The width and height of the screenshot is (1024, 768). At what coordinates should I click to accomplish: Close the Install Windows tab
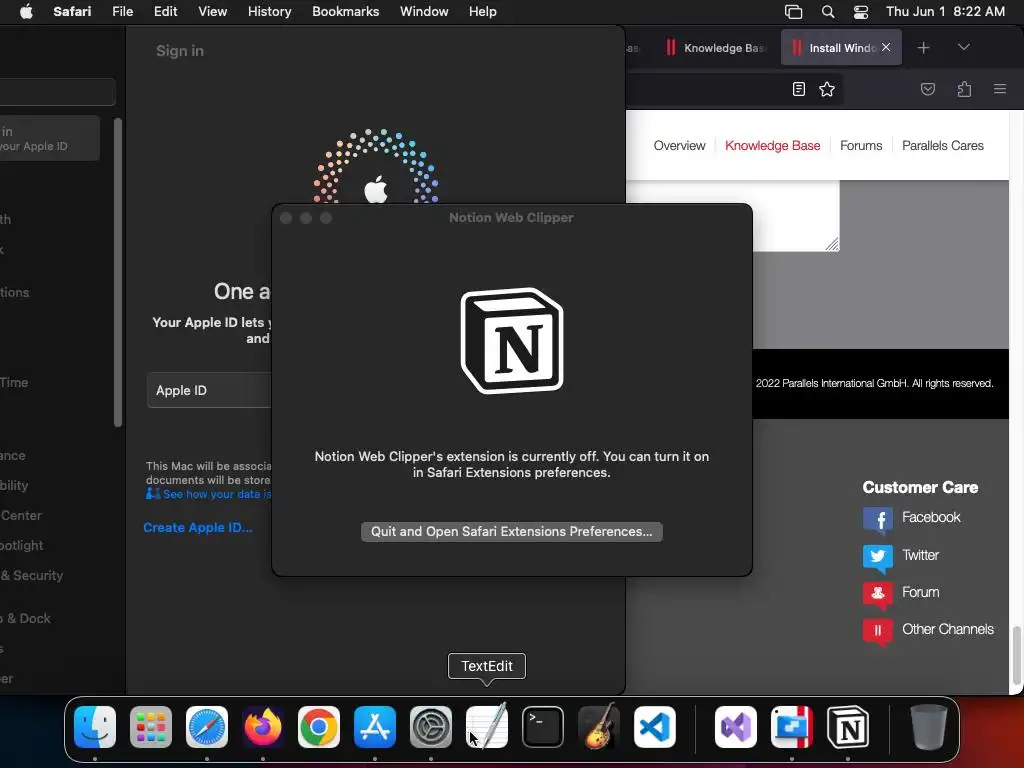point(886,47)
